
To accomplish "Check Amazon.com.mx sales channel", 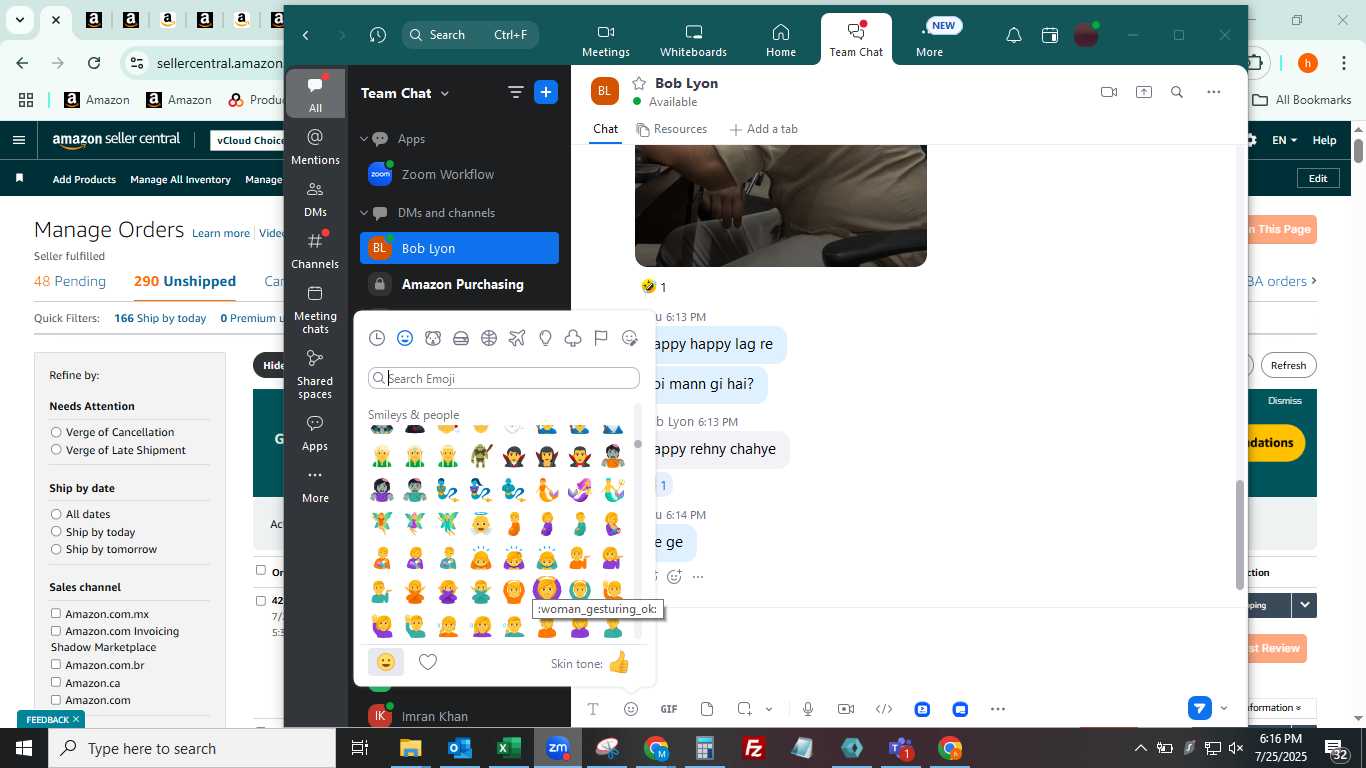I will 56,614.
